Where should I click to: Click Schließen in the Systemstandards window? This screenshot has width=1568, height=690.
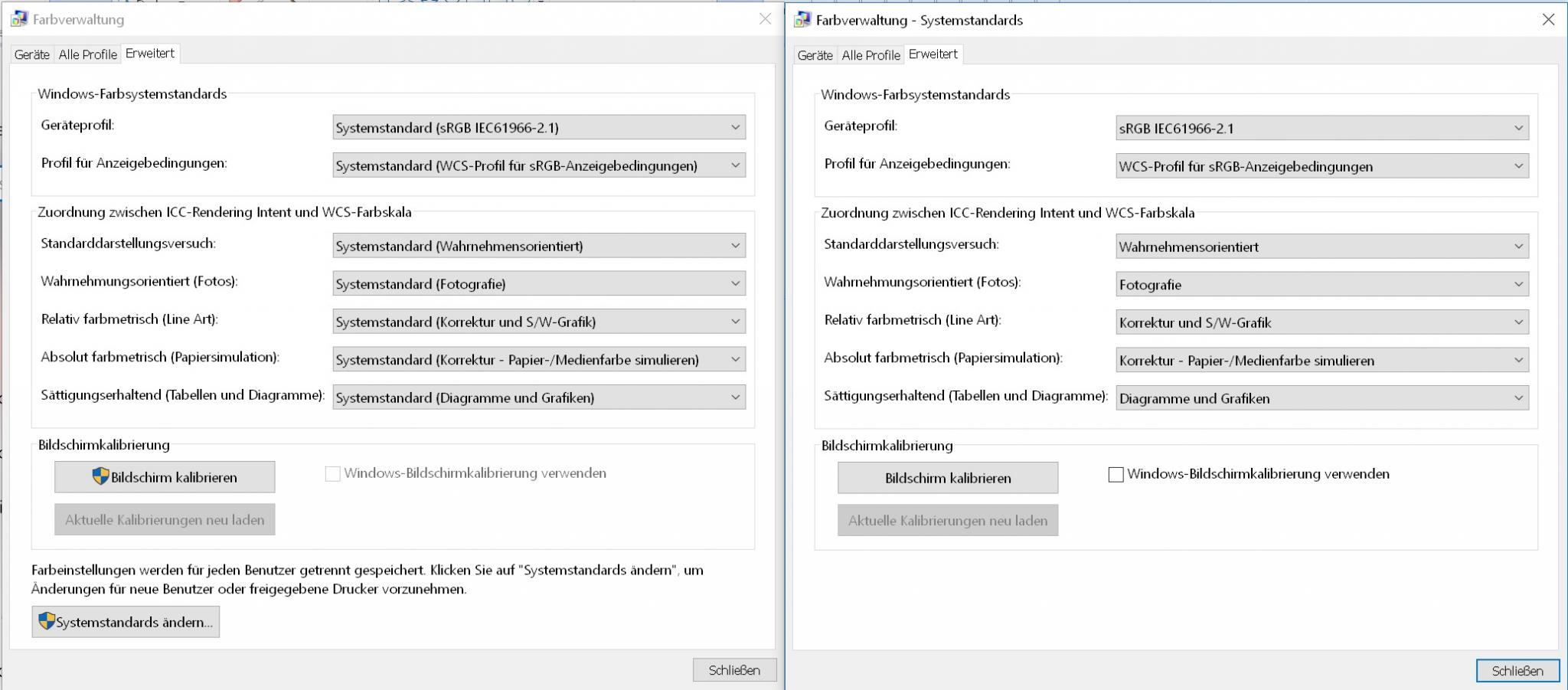[1517, 671]
